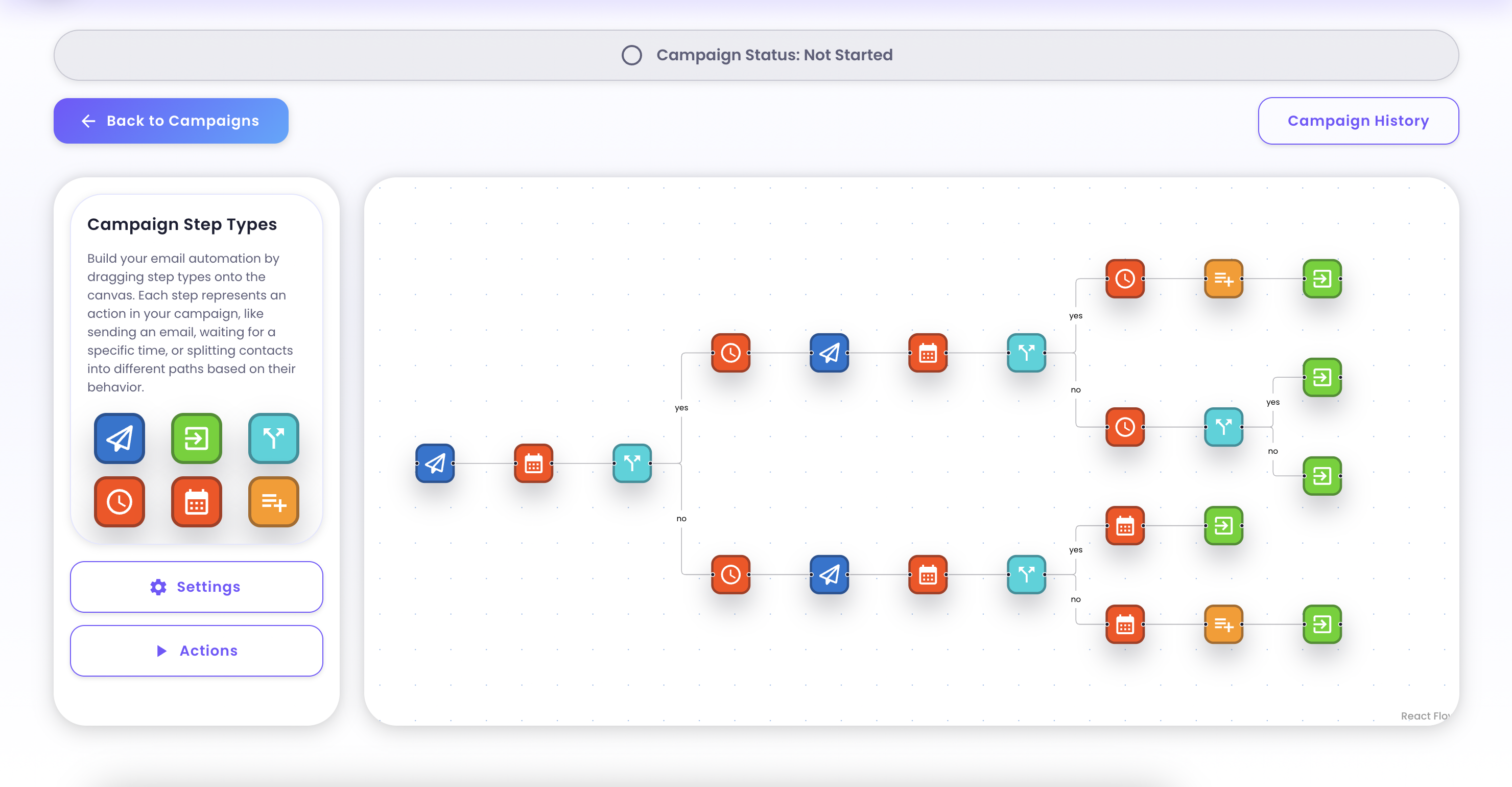Select the Split Path step type icon
The width and height of the screenshot is (1512, 787).
point(273,438)
